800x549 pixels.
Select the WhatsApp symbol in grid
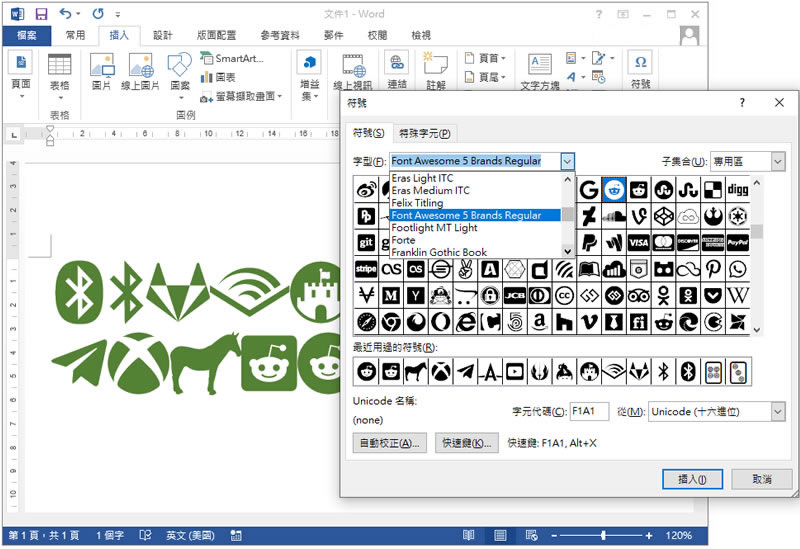(738, 269)
